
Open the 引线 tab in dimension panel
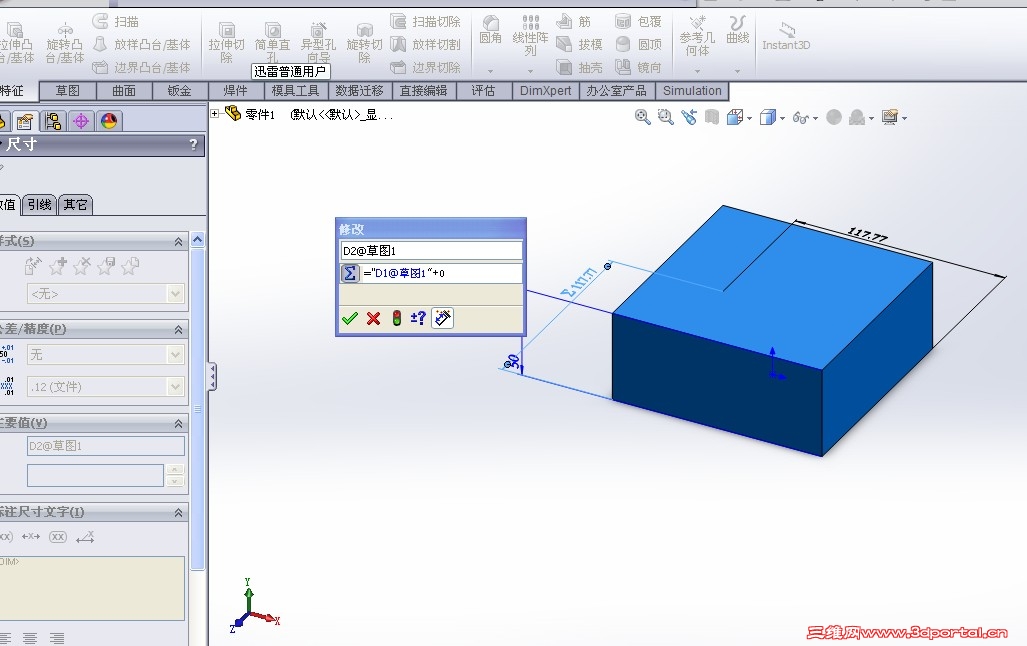[x=39, y=205]
